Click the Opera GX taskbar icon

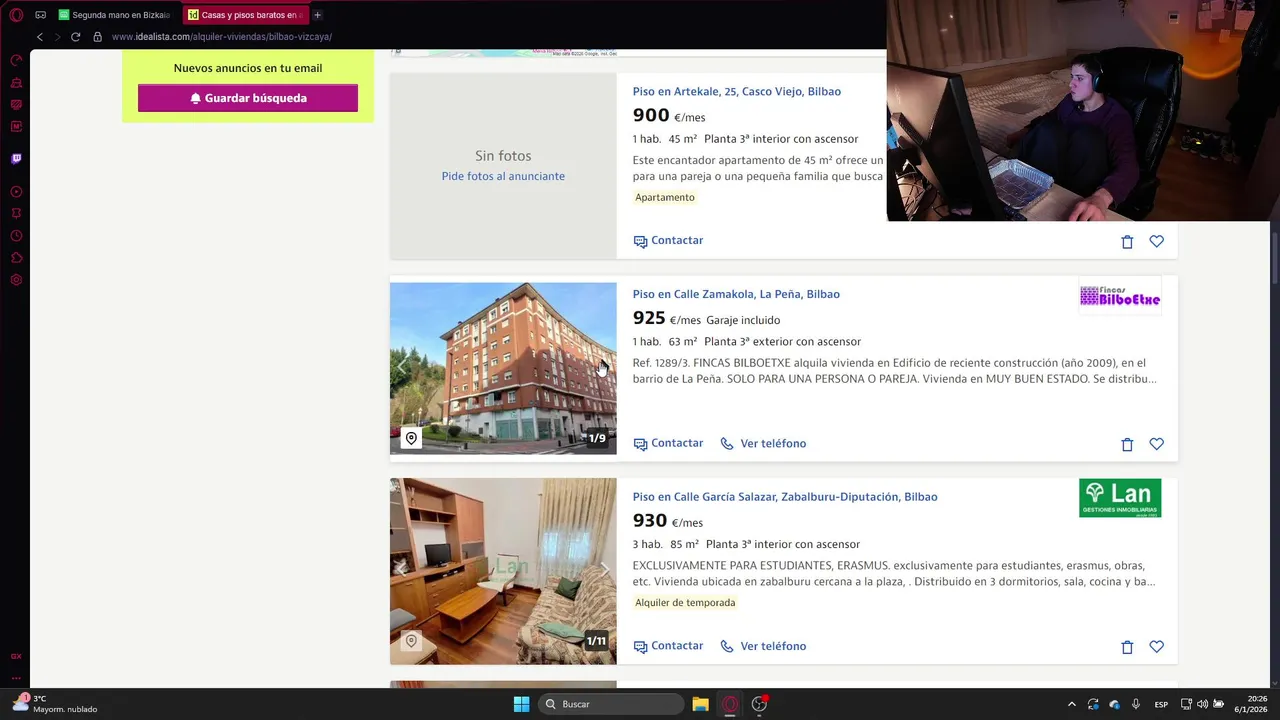(x=730, y=704)
